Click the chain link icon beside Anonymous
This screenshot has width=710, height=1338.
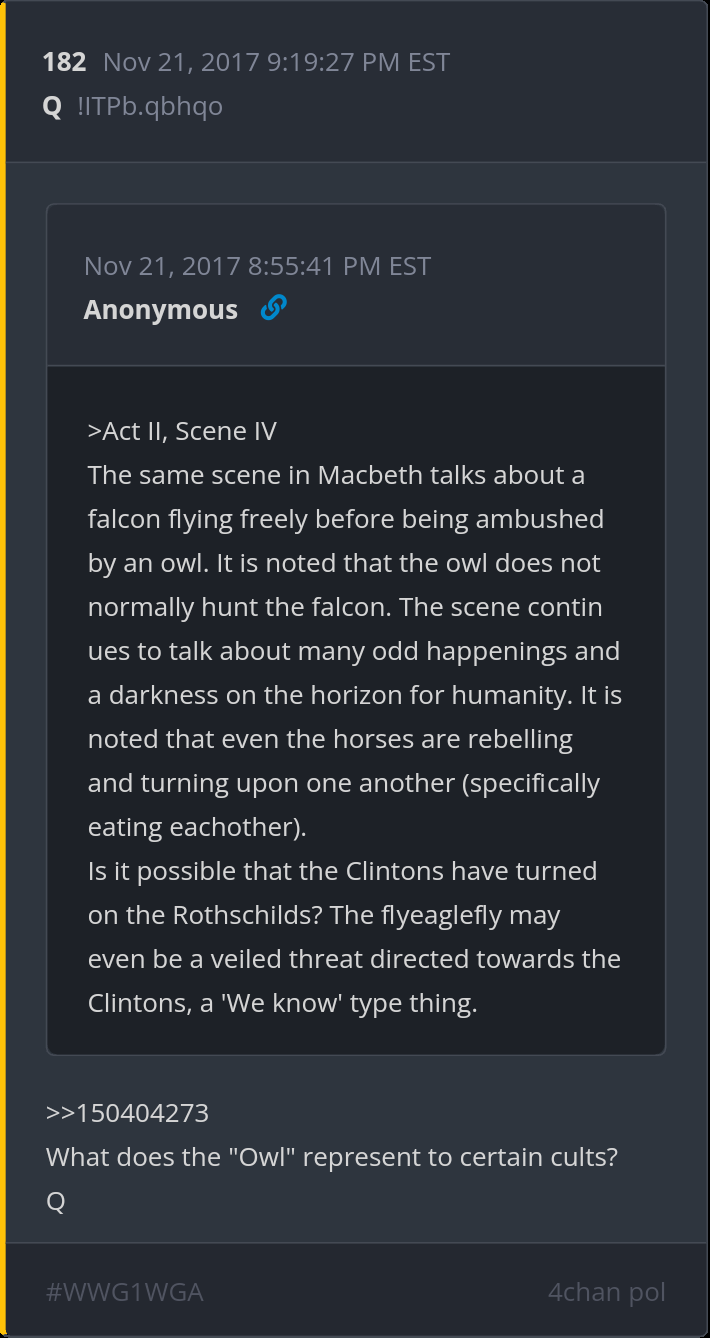(x=273, y=308)
